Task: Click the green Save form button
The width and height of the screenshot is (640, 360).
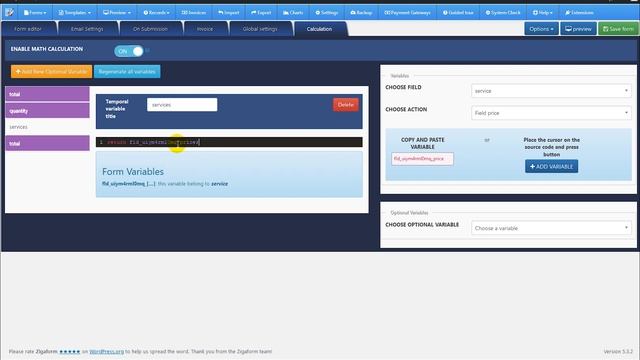Action: 618,29
